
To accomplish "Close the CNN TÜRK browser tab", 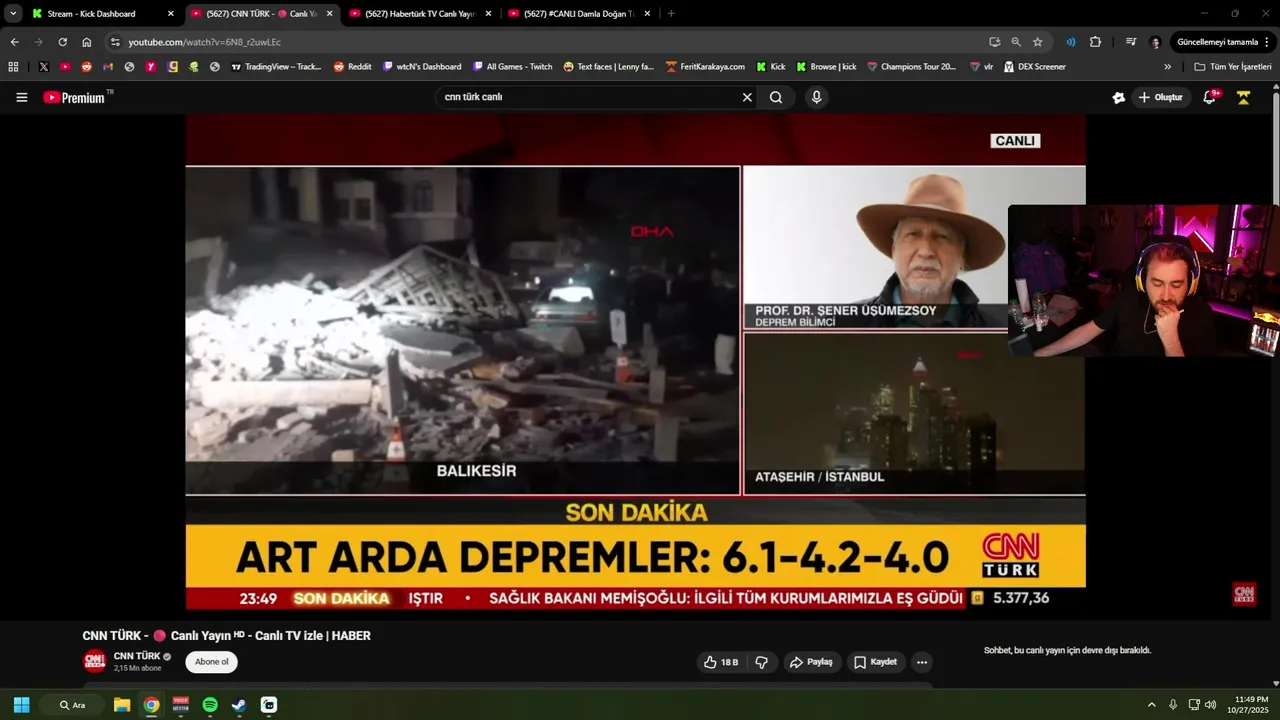I will click(329, 14).
